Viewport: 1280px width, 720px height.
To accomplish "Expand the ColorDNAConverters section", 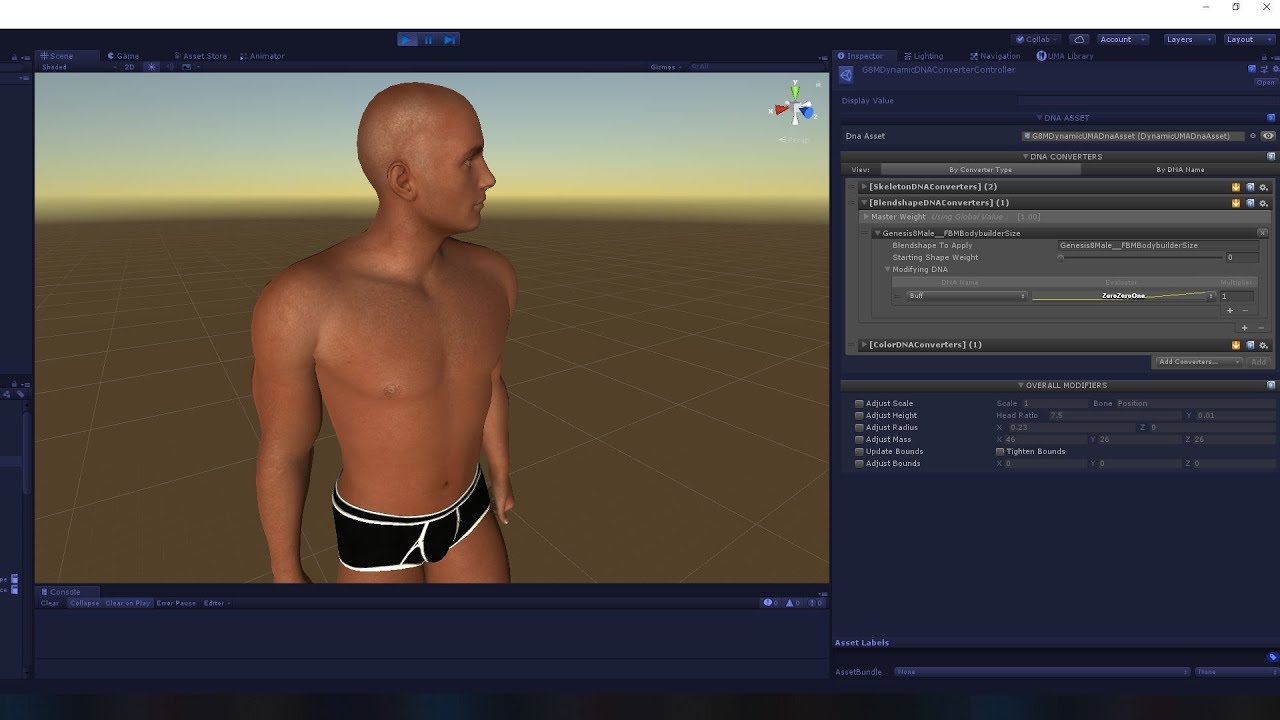I will click(864, 345).
